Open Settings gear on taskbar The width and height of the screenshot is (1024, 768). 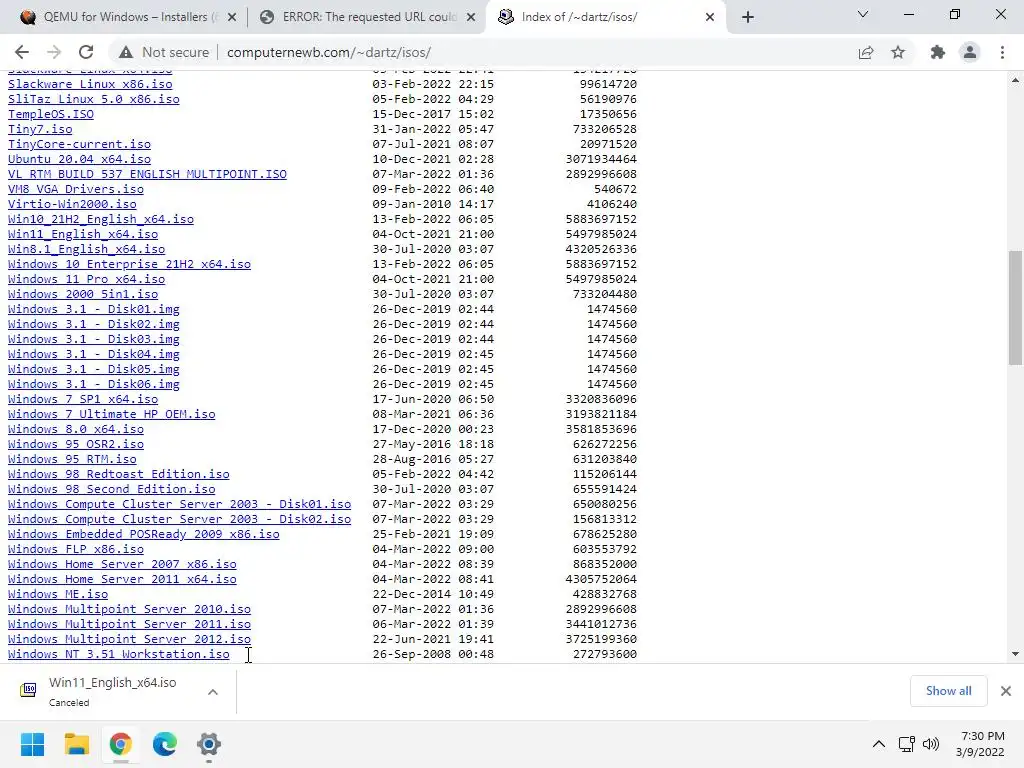(209, 744)
